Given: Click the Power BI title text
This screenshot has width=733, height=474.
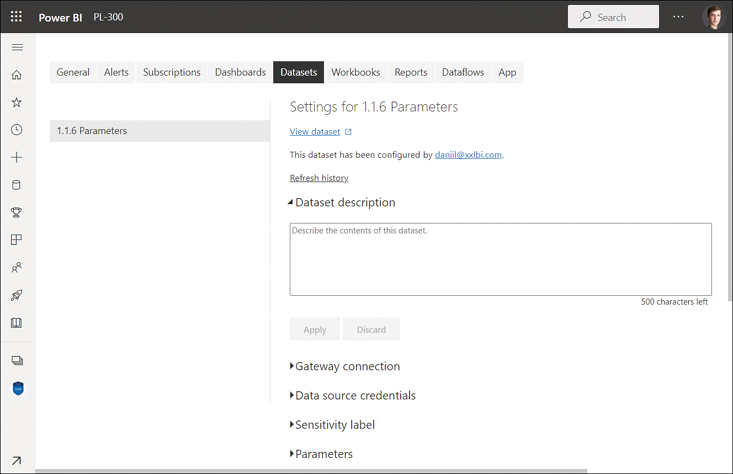Looking at the screenshot, I should [x=60, y=17].
